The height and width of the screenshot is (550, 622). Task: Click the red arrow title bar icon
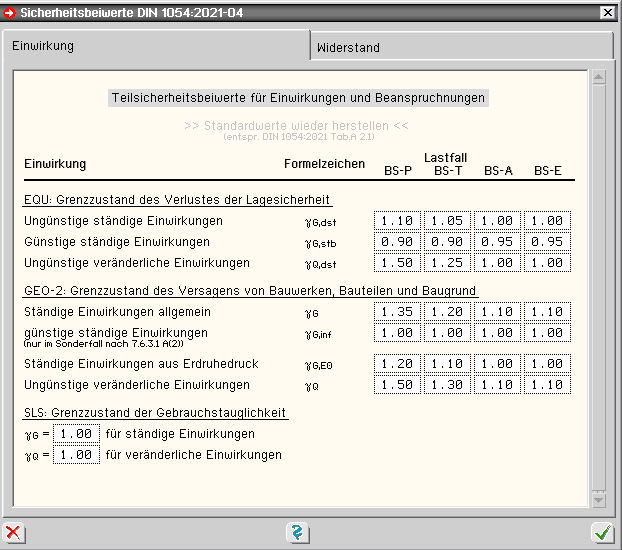[x=10, y=12]
